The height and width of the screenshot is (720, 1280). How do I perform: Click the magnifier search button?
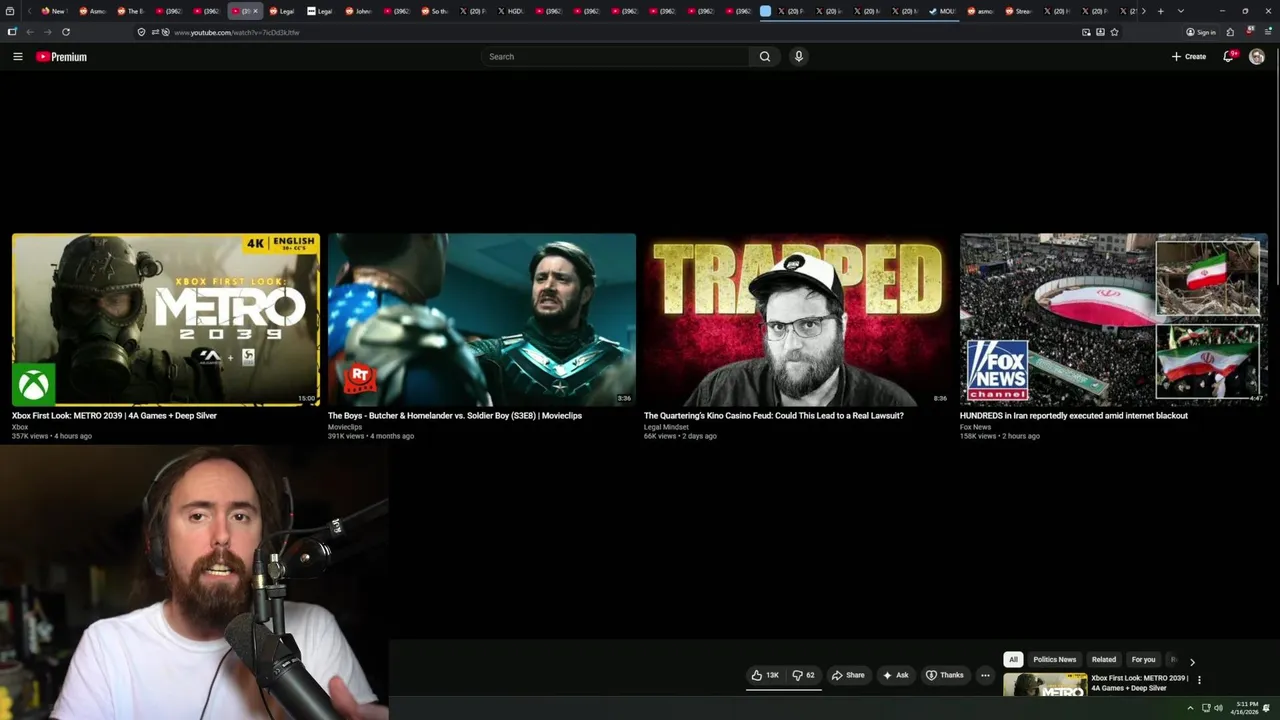click(x=765, y=57)
